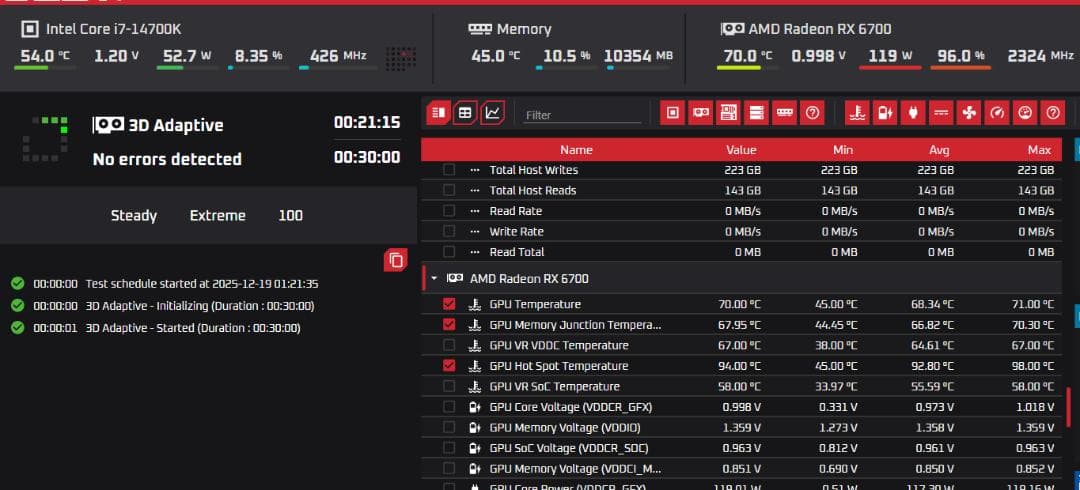
Task: Switch to graph view mode icon
Action: (x=492, y=112)
